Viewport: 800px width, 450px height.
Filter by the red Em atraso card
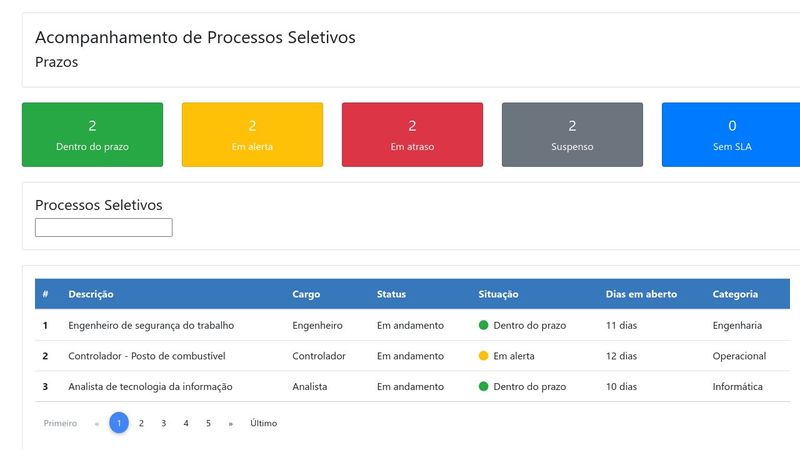412,135
